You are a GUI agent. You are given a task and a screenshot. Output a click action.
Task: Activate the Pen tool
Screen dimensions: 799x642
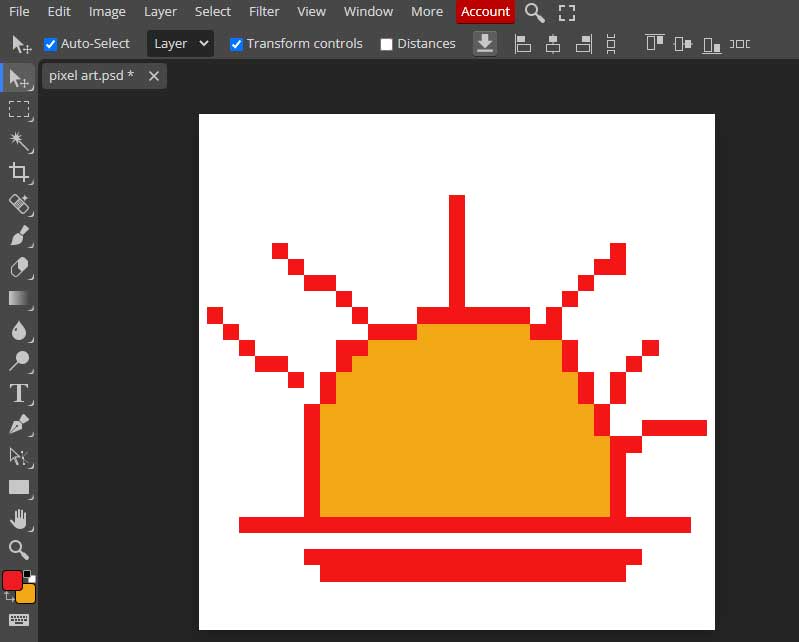coord(19,424)
